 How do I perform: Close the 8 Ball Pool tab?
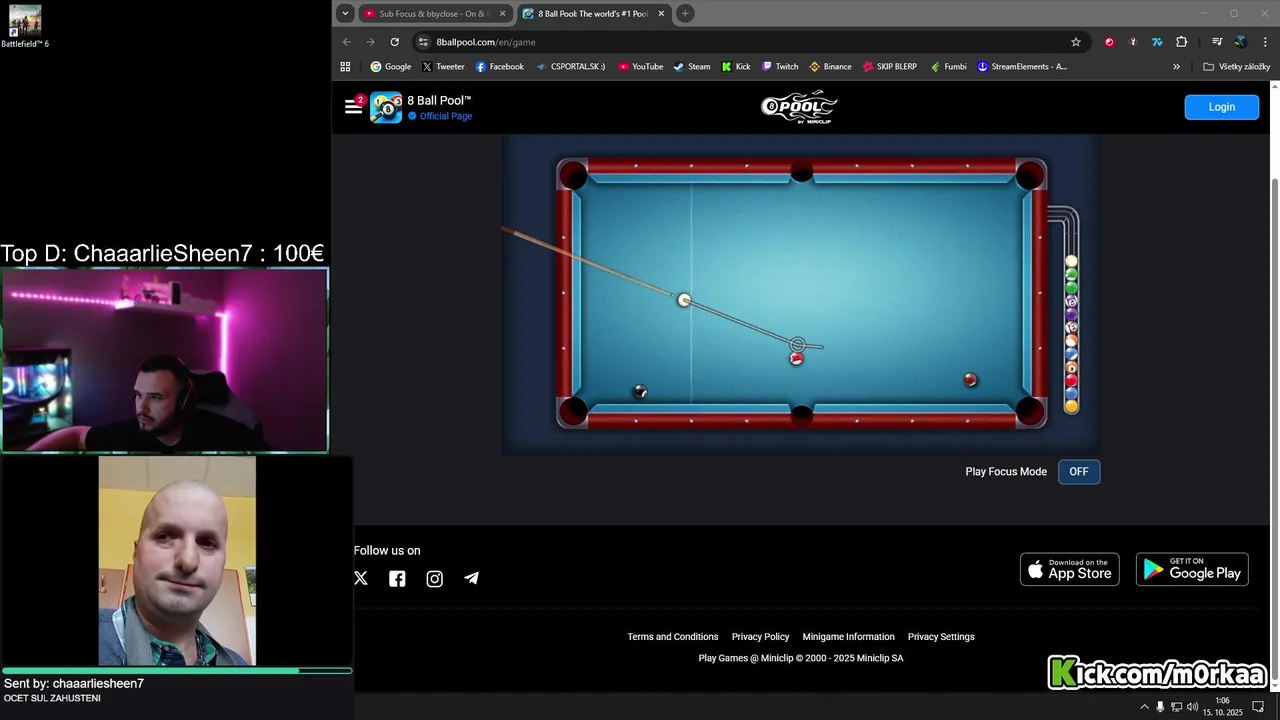tap(661, 14)
